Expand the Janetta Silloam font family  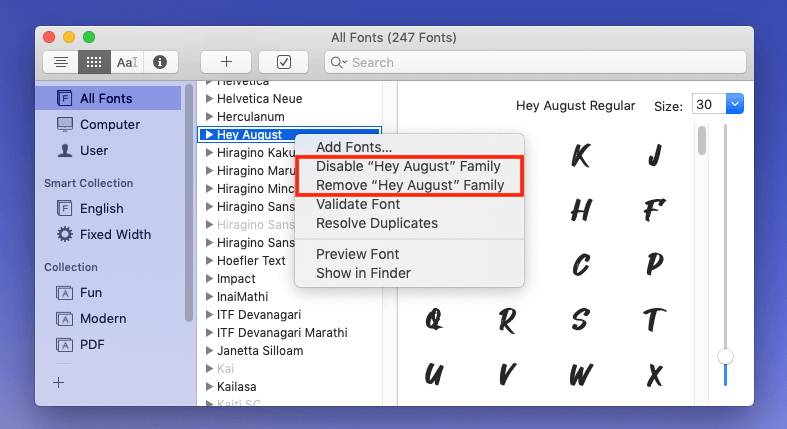[x=209, y=350]
